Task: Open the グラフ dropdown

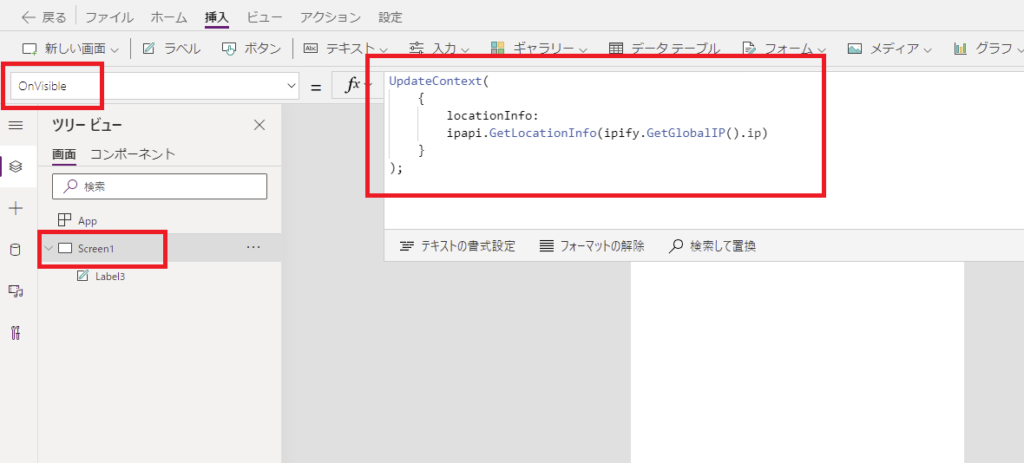Action: coord(988,48)
